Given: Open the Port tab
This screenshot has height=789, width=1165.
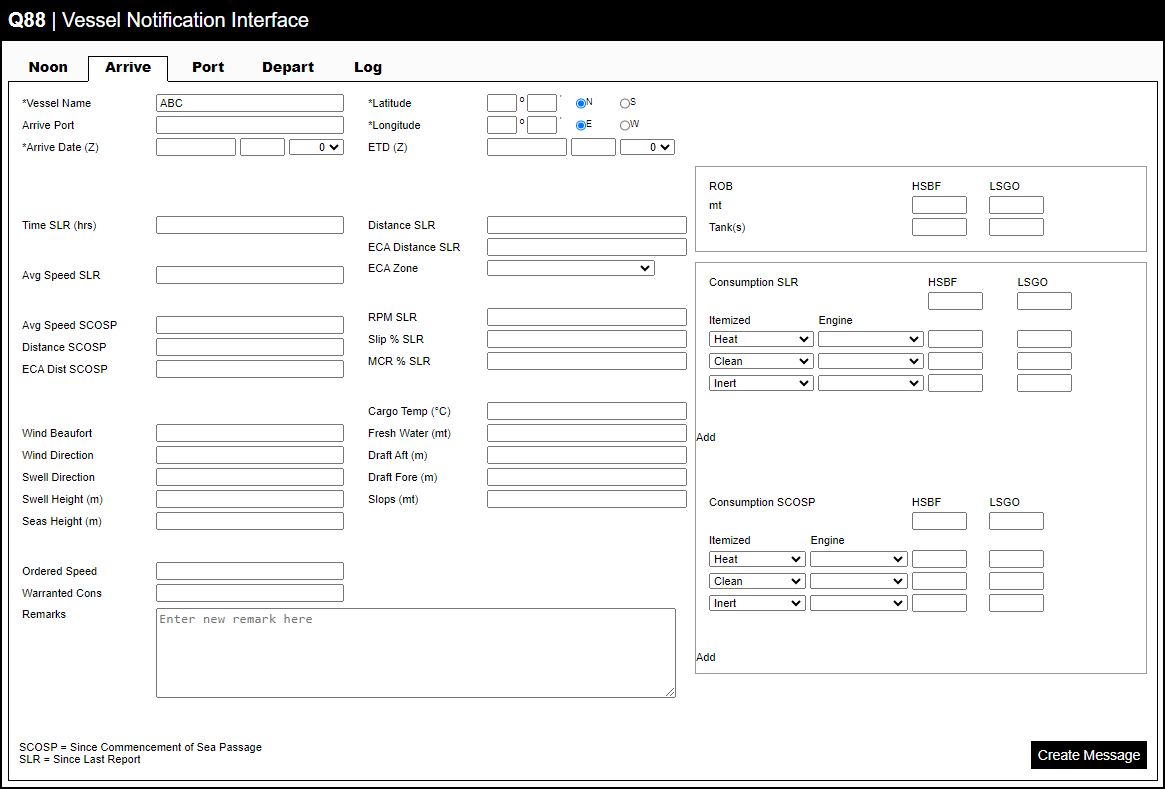Looking at the screenshot, I should pyautogui.click(x=208, y=67).
